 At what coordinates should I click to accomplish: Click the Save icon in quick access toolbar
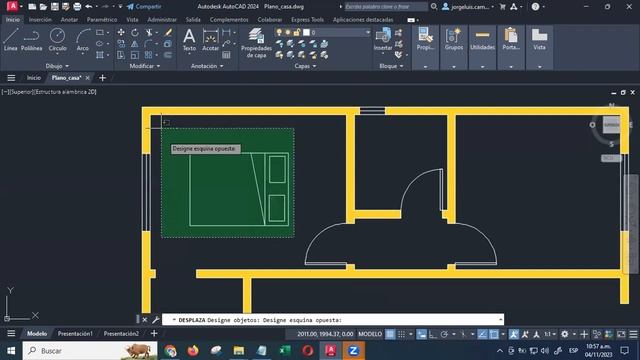54,7
